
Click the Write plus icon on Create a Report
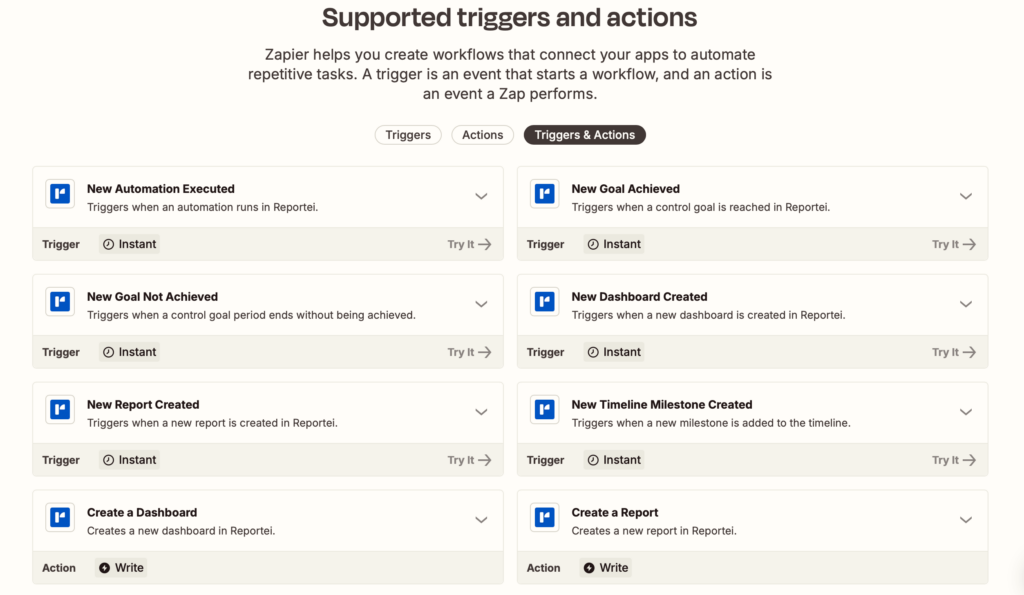click(589, 567)
